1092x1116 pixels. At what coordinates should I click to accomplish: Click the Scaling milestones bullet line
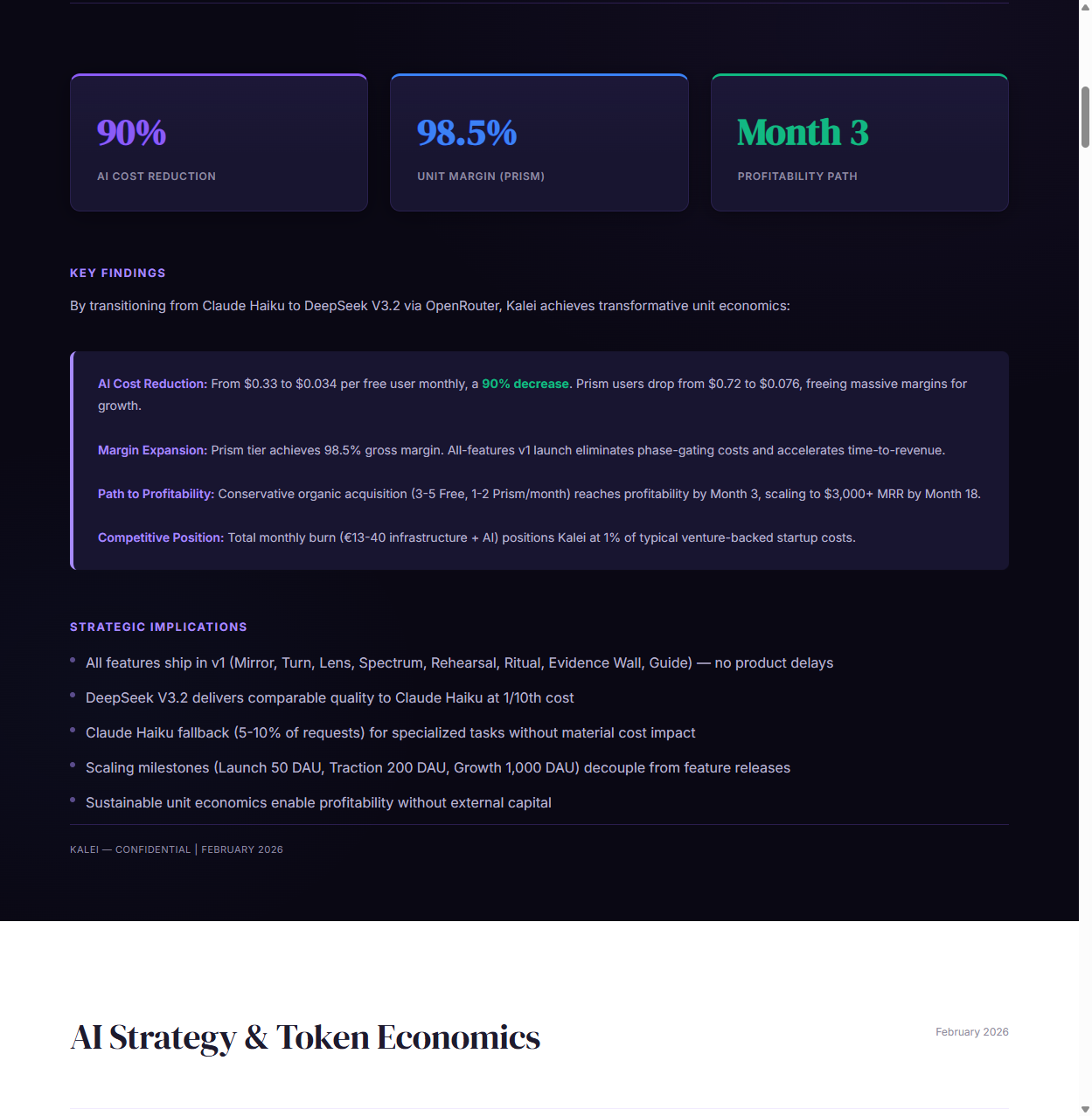click(437, 768)
